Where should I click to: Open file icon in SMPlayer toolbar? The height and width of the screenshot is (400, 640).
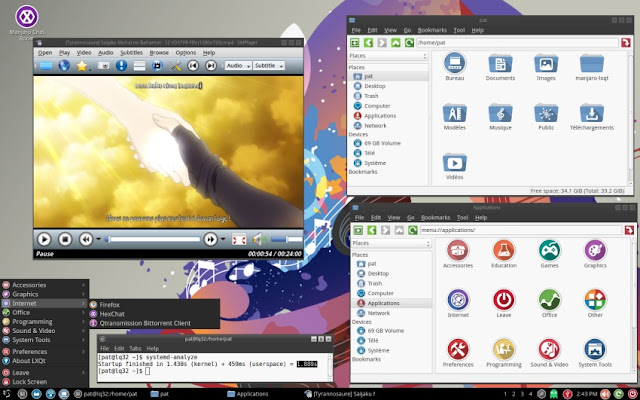(46, 66)
